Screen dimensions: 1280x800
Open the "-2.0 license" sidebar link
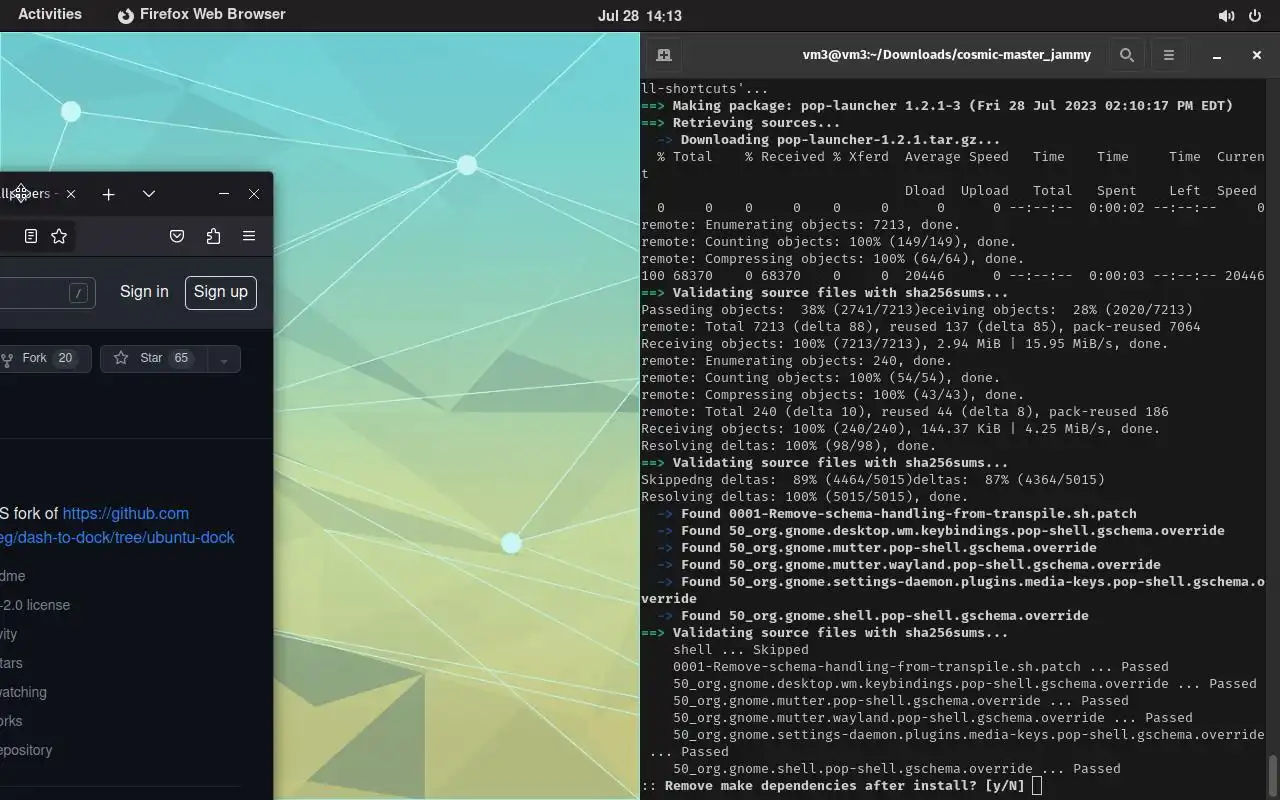coord(35,605)
